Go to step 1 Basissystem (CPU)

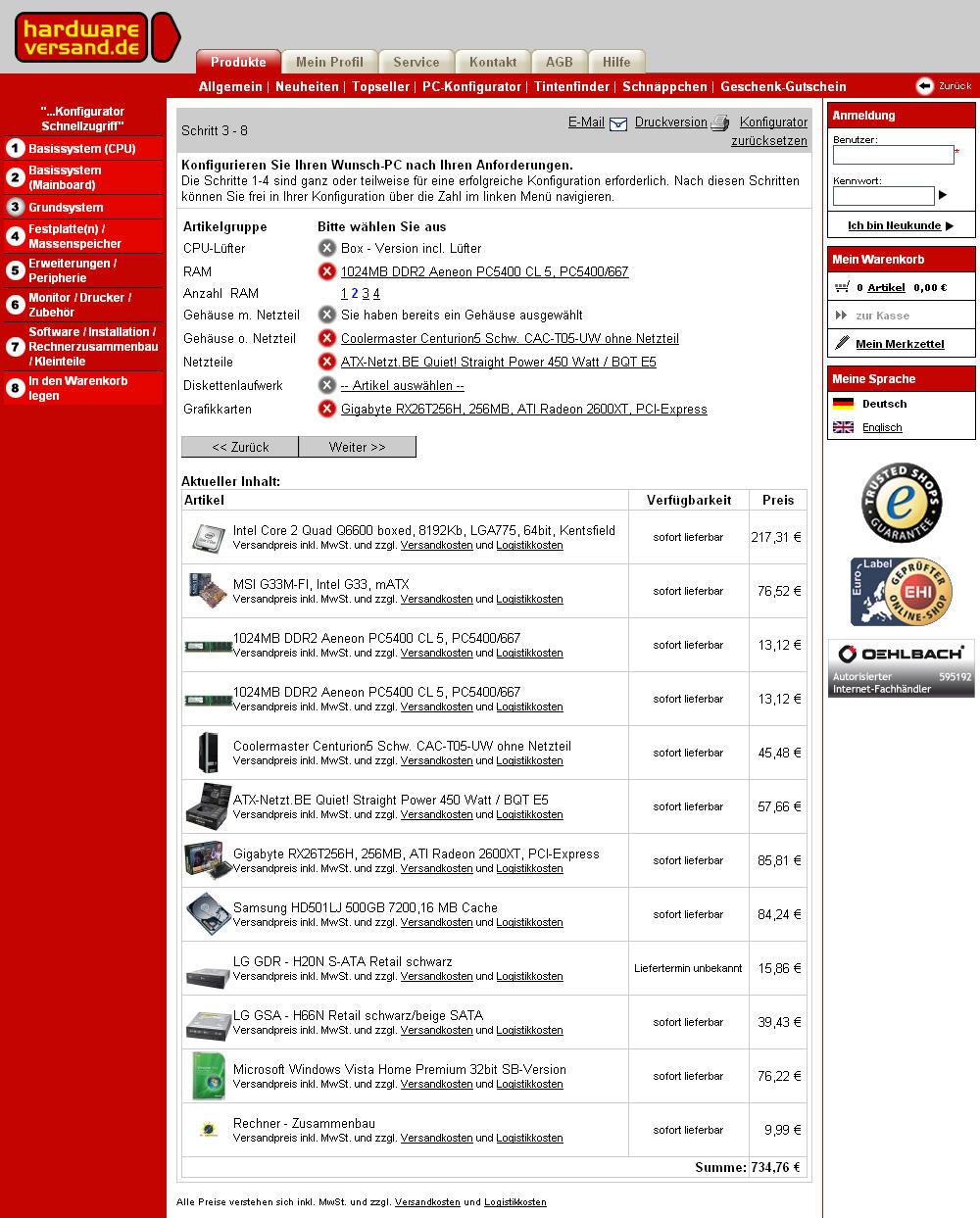(x=83, y=148)
